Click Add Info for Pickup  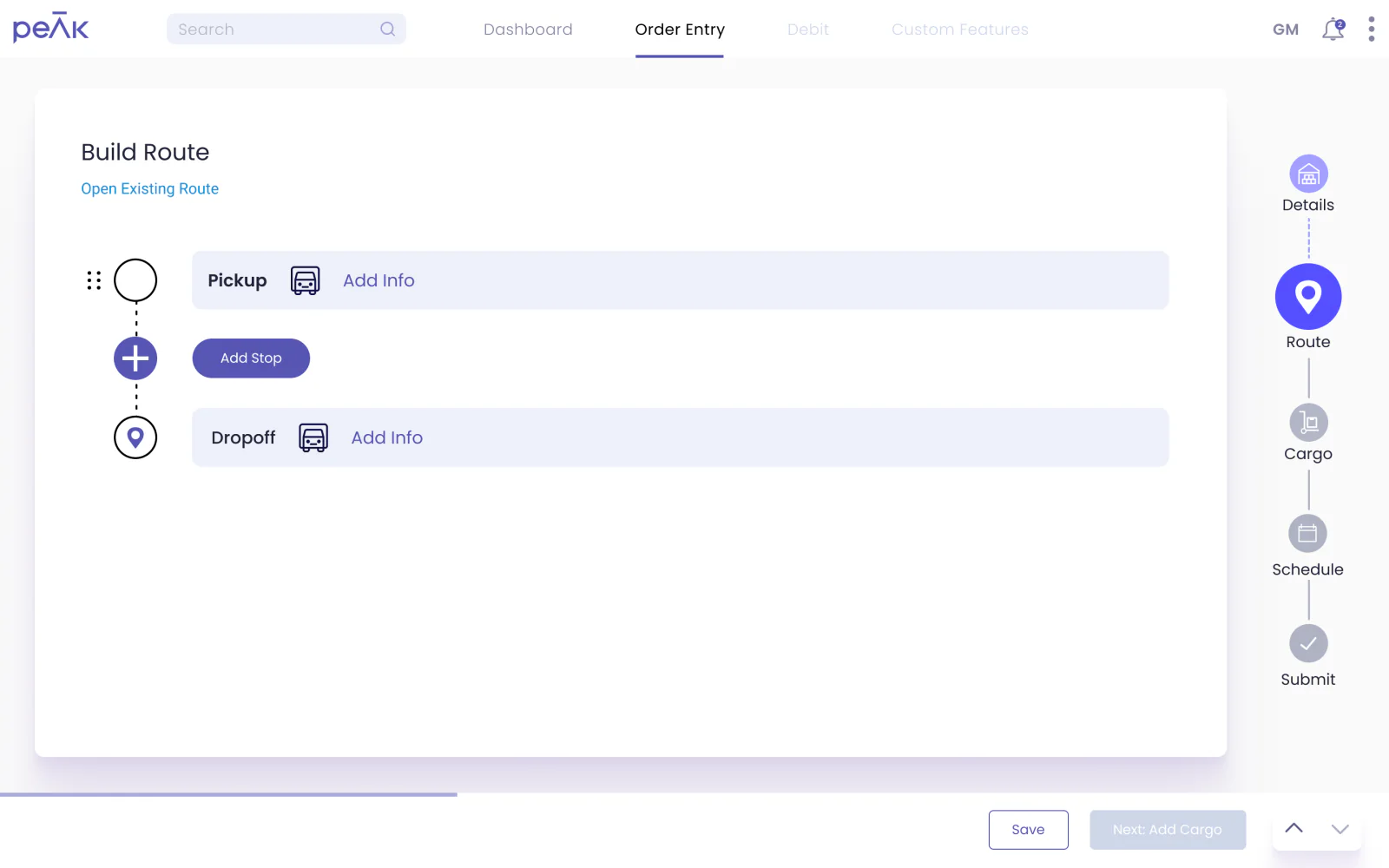tap(379, 280)
